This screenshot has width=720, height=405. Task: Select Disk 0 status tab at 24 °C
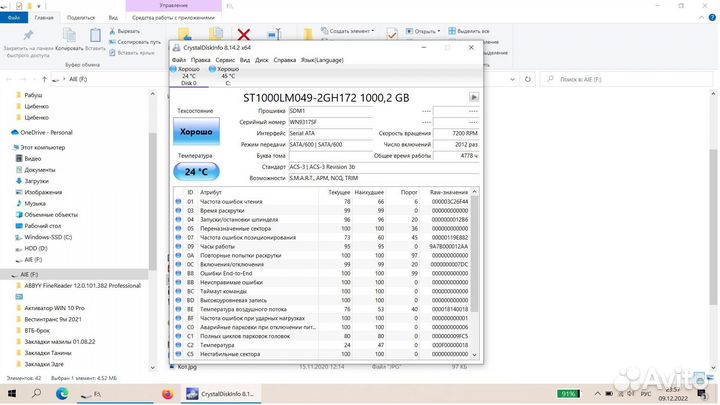189,76
